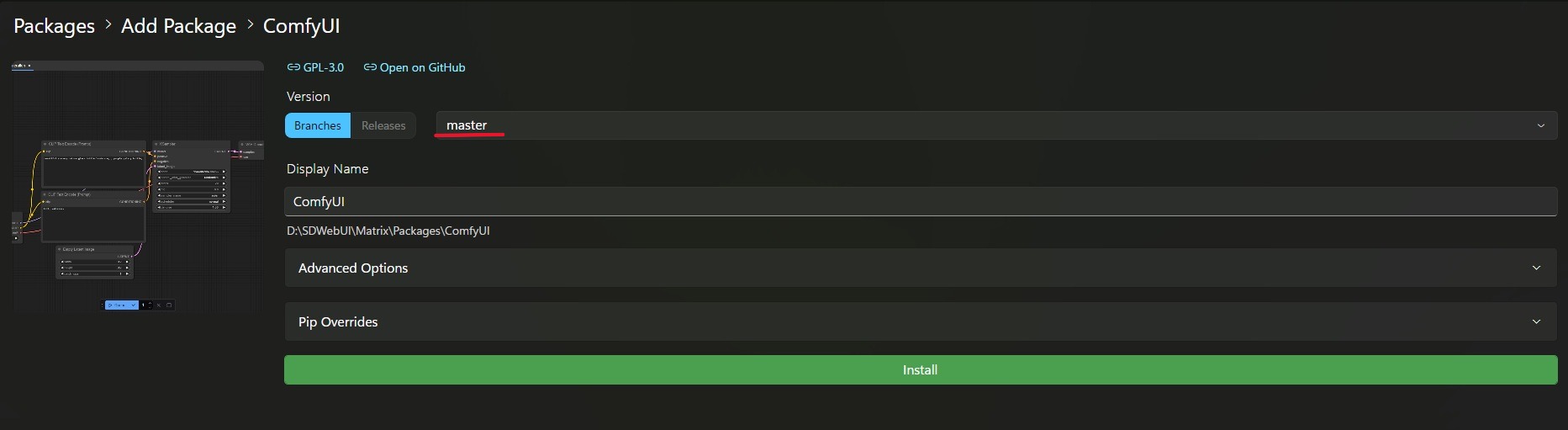Open the Add Package breadcrumb
This screenshot has width=1568, height=430.
pyautogui.click(x=178, y=26)
